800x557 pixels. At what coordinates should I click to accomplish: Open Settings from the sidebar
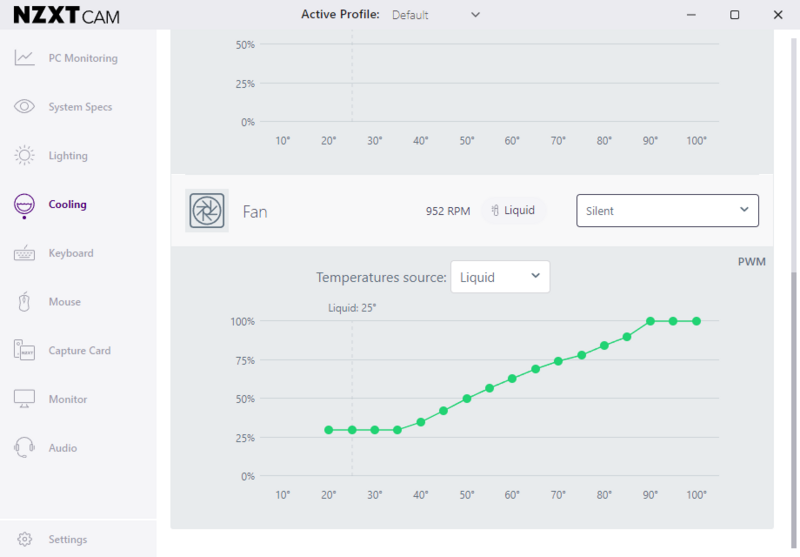[67, 540]
